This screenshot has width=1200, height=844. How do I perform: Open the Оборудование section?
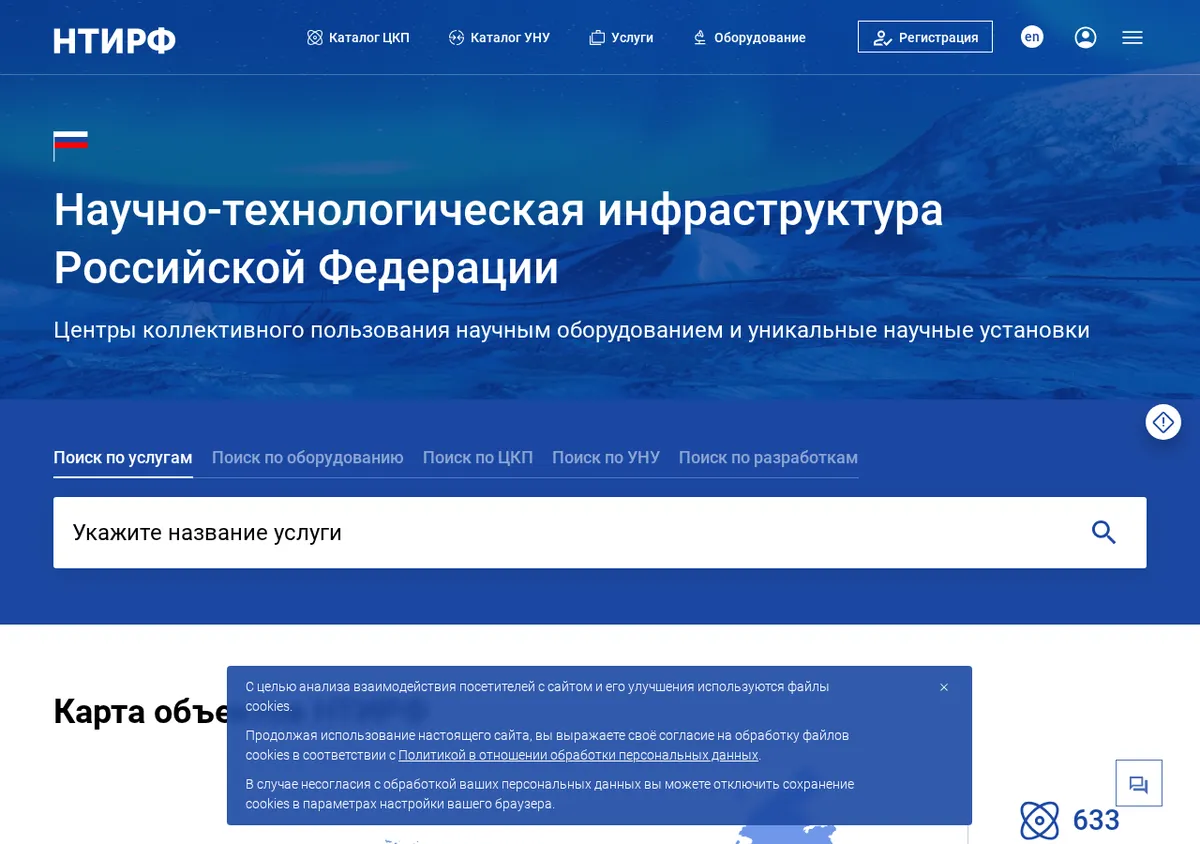[x=749, y=37]
